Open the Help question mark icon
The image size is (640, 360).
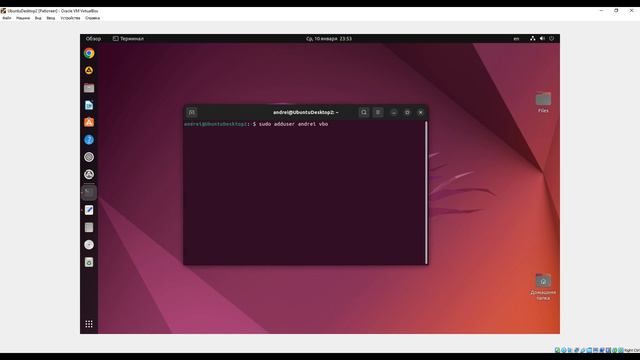pyautogui.click(x=89, y=140)
